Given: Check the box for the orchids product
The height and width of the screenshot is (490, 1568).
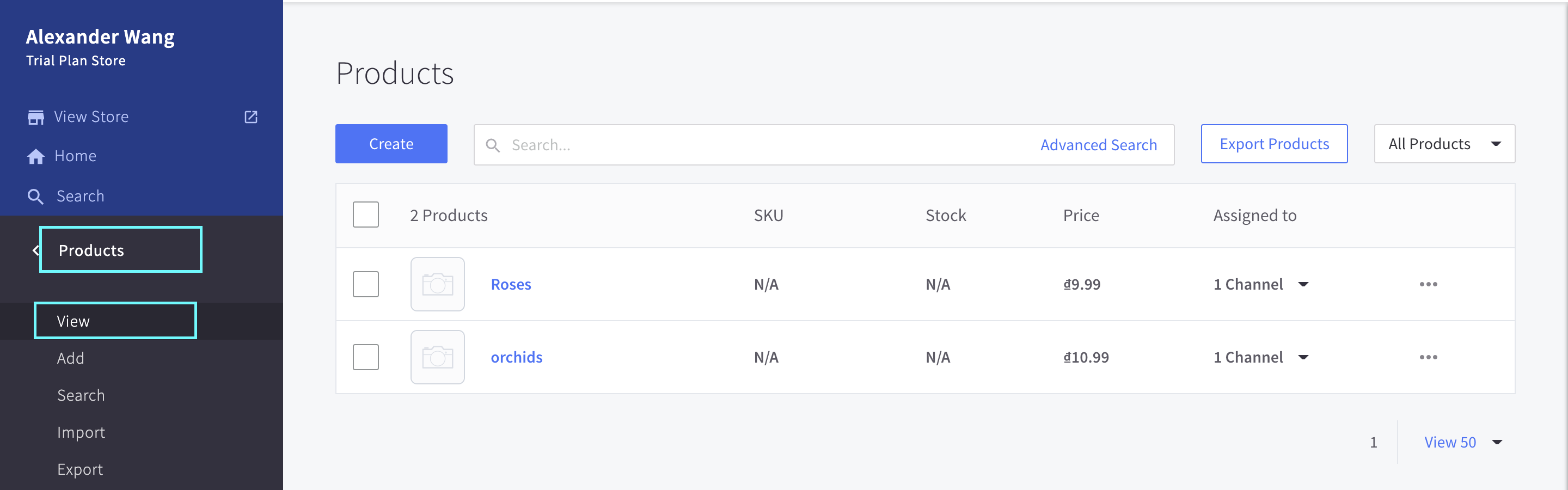Looking at the screenshot, I should (x=366, y=357).
